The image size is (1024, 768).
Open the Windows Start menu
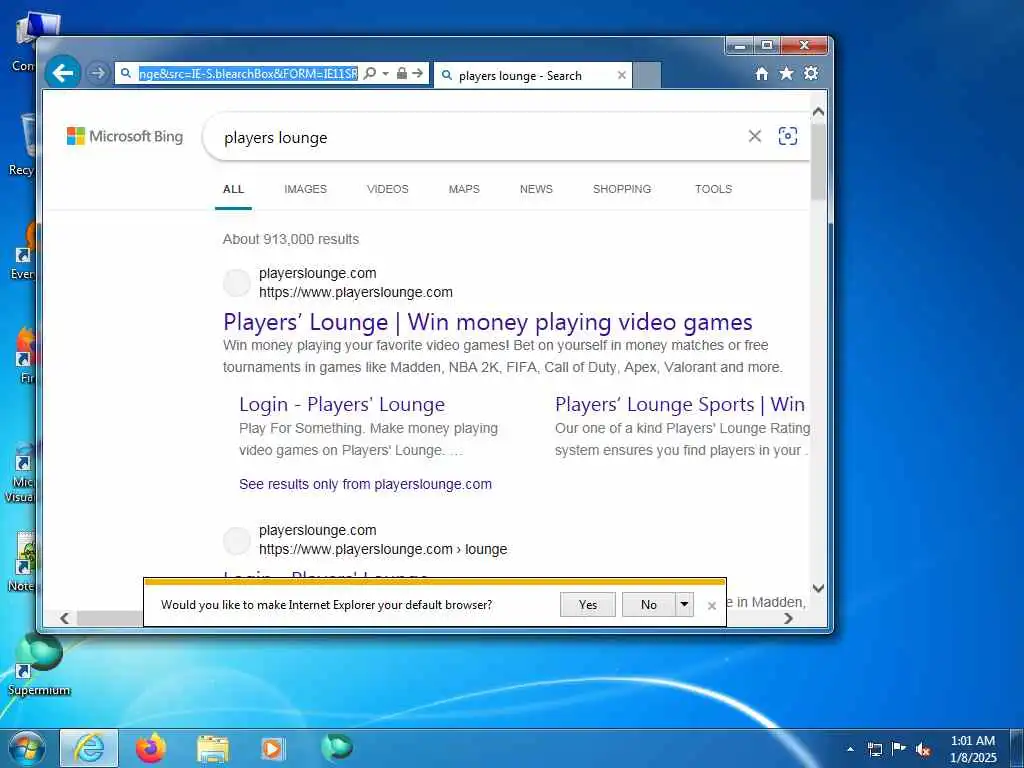[27, 748]
